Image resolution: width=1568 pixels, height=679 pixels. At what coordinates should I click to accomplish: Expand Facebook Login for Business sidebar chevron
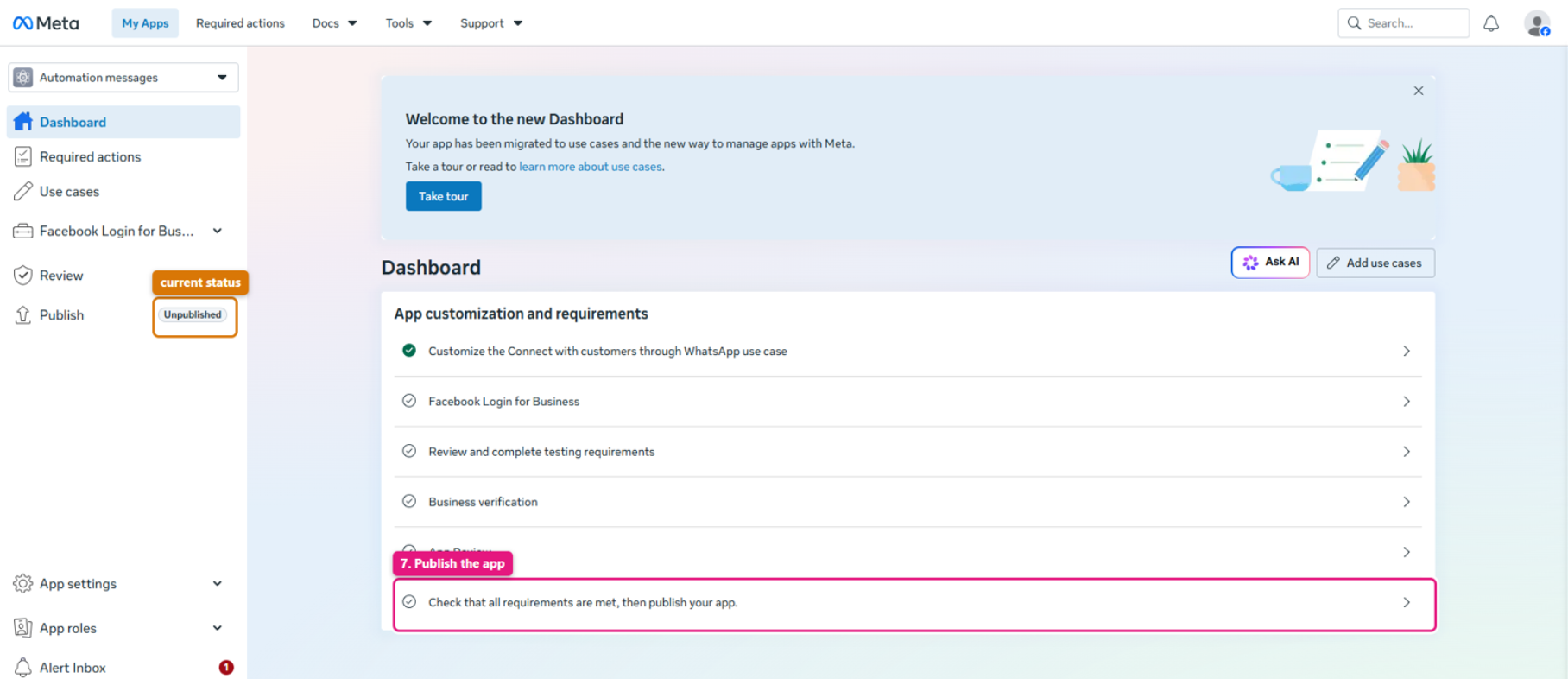[218, 231]
